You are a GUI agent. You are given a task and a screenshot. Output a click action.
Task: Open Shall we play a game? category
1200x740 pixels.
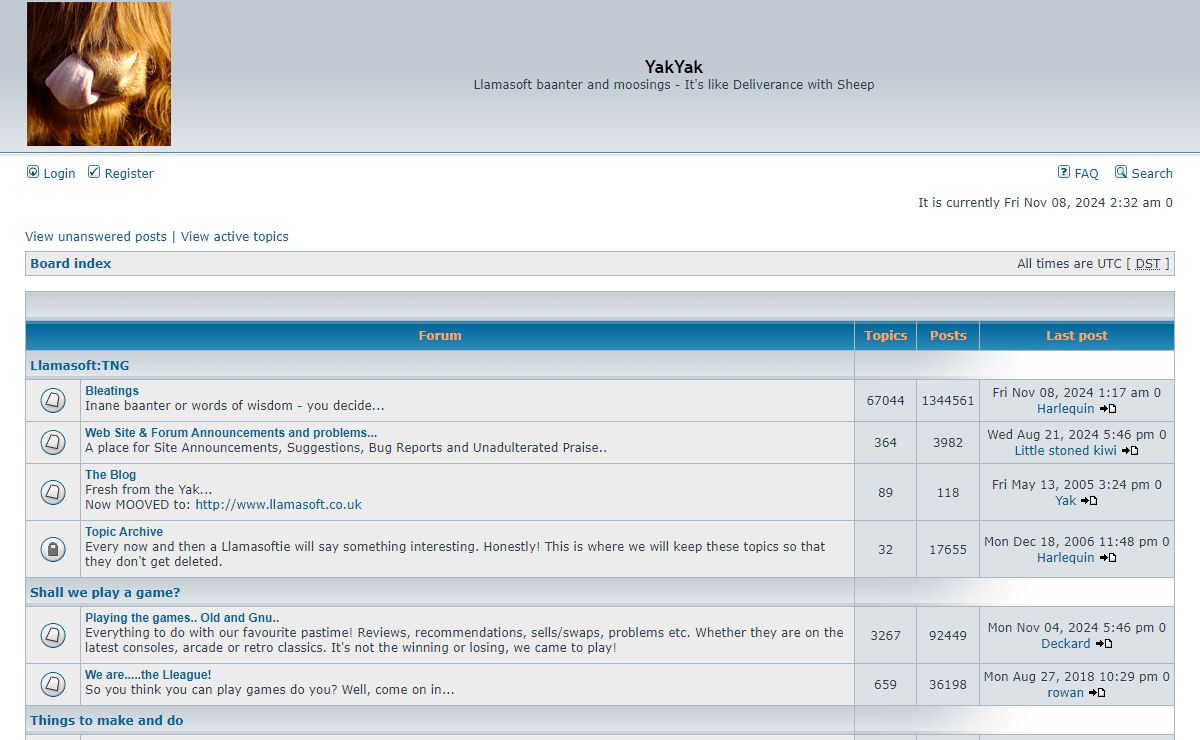(x=105, y=593)
